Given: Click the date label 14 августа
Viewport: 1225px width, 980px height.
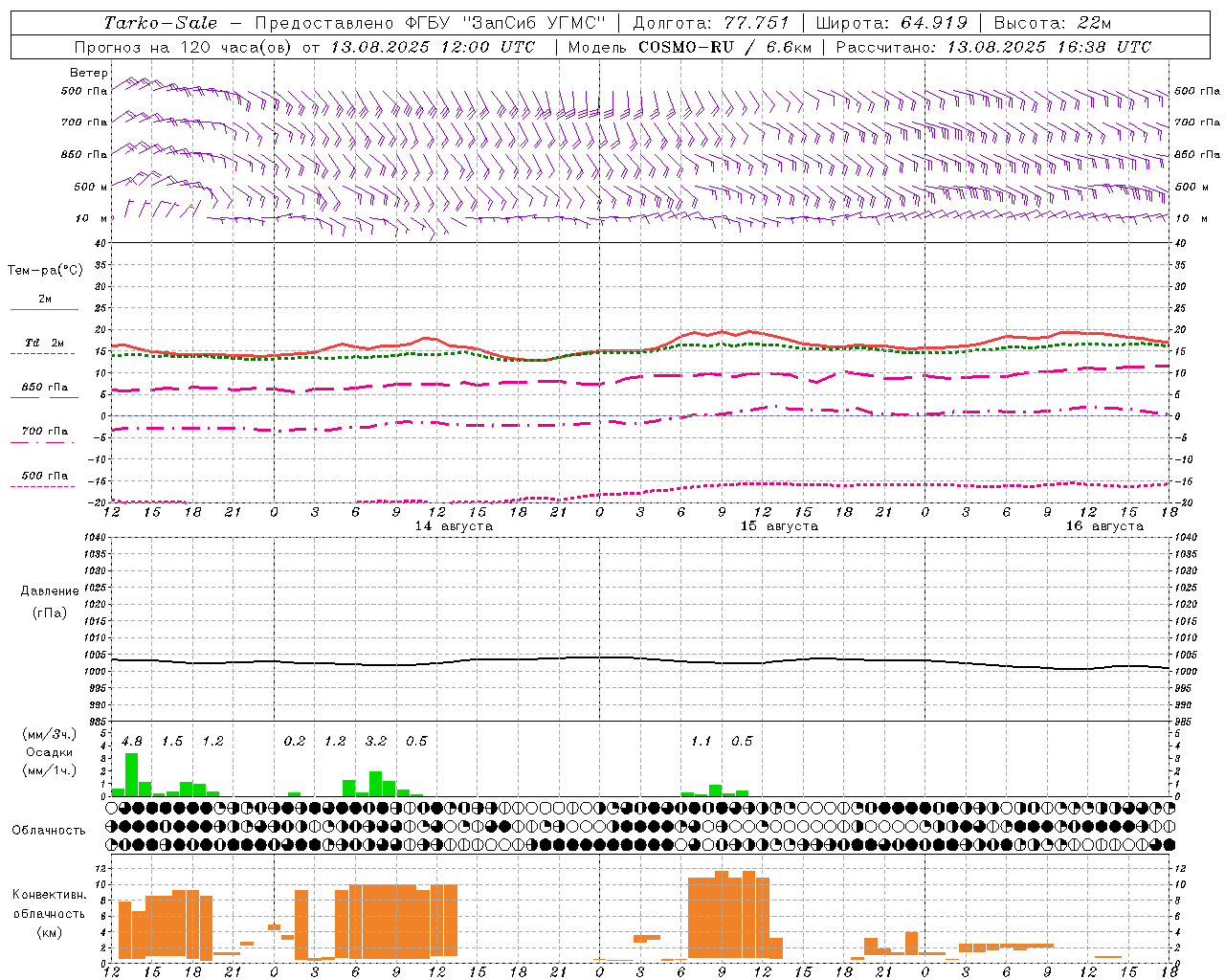Looking at the screenshot, I should pyautogui.click(x=454, y=526).
